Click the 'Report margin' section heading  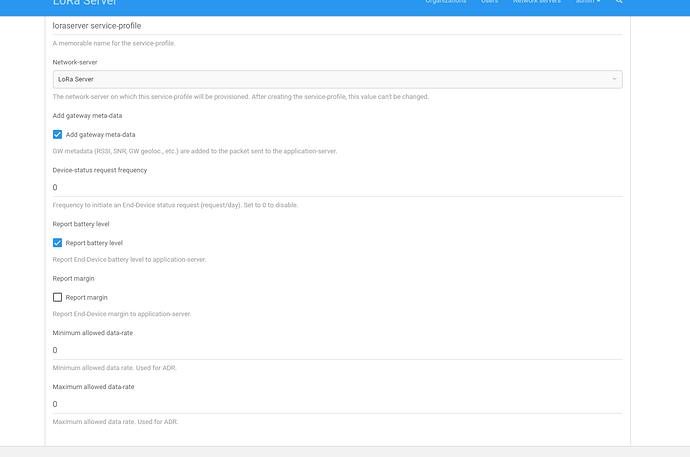point(73,279)
